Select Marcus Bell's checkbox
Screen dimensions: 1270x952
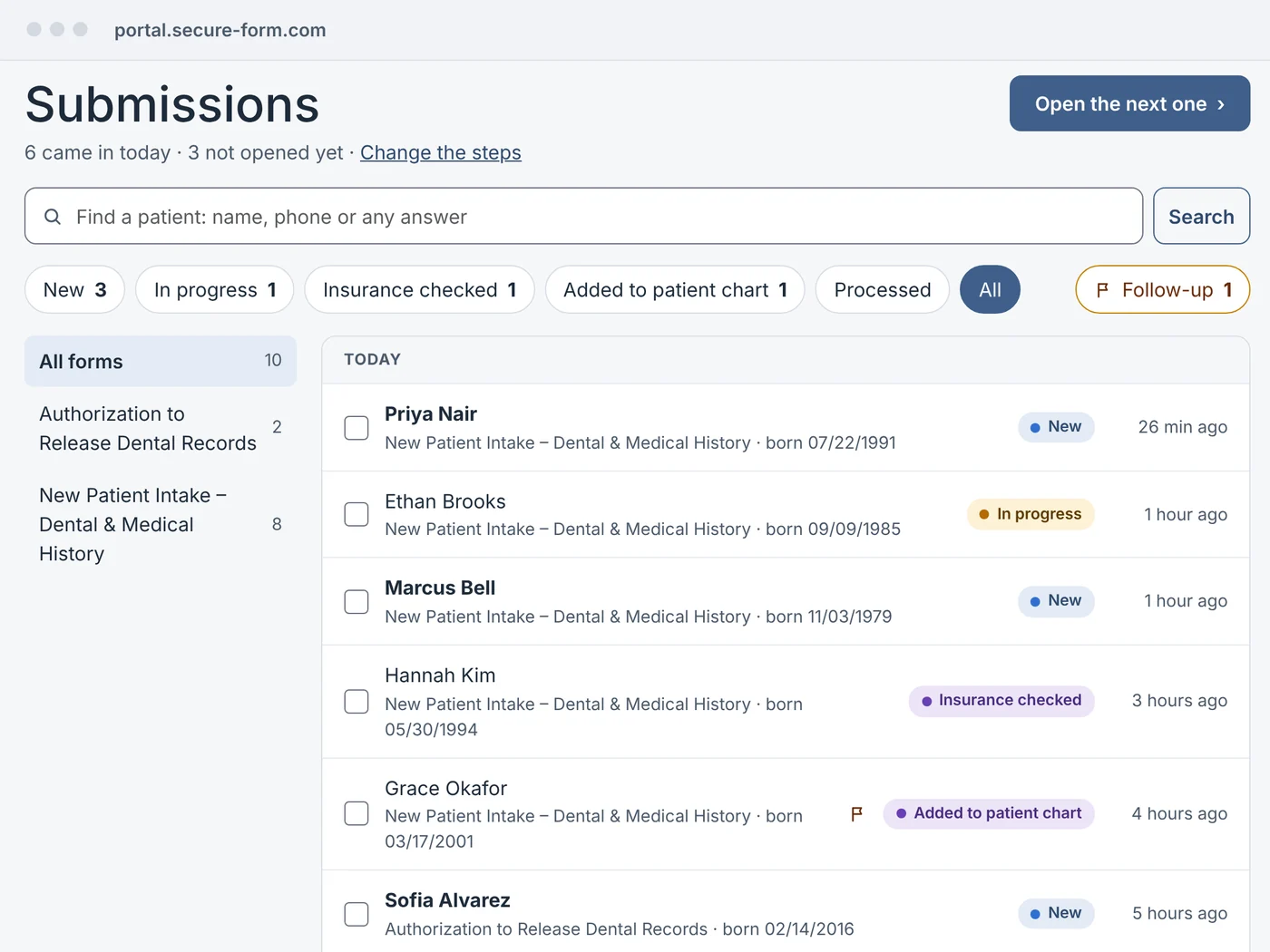pos(357,602)
